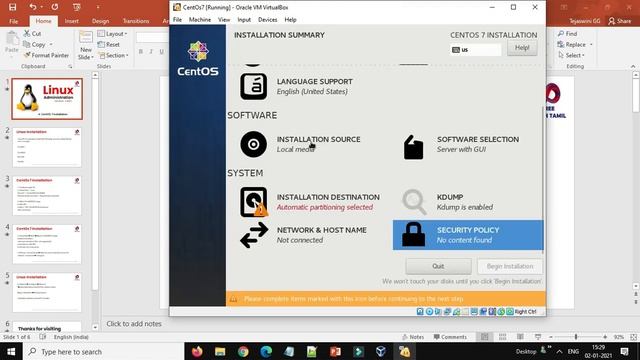Screen dimensions: 640x360
Task: Toggle the Comments pane in PowerPoint
Action: [x=450, y=337]
